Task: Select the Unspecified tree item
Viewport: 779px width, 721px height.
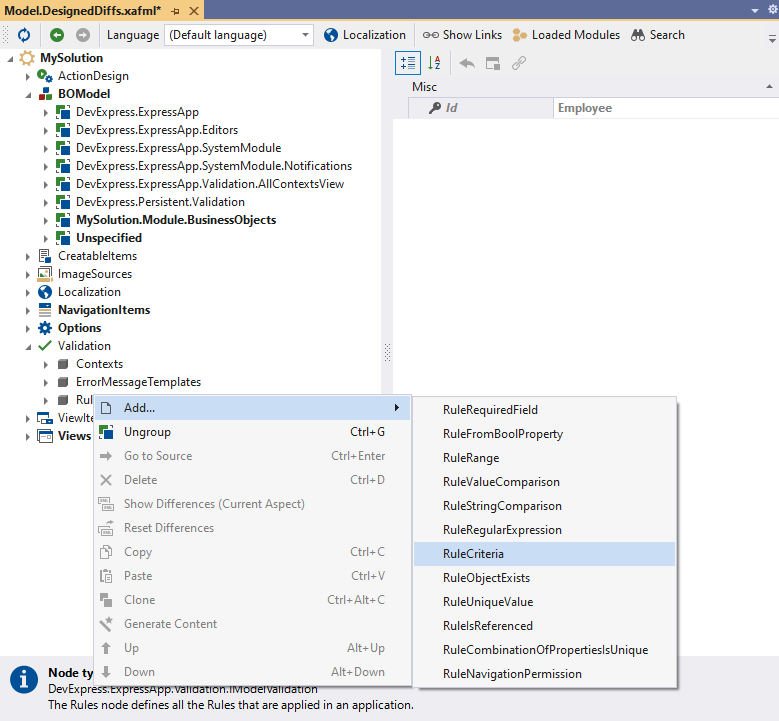Action: (109, 238)
